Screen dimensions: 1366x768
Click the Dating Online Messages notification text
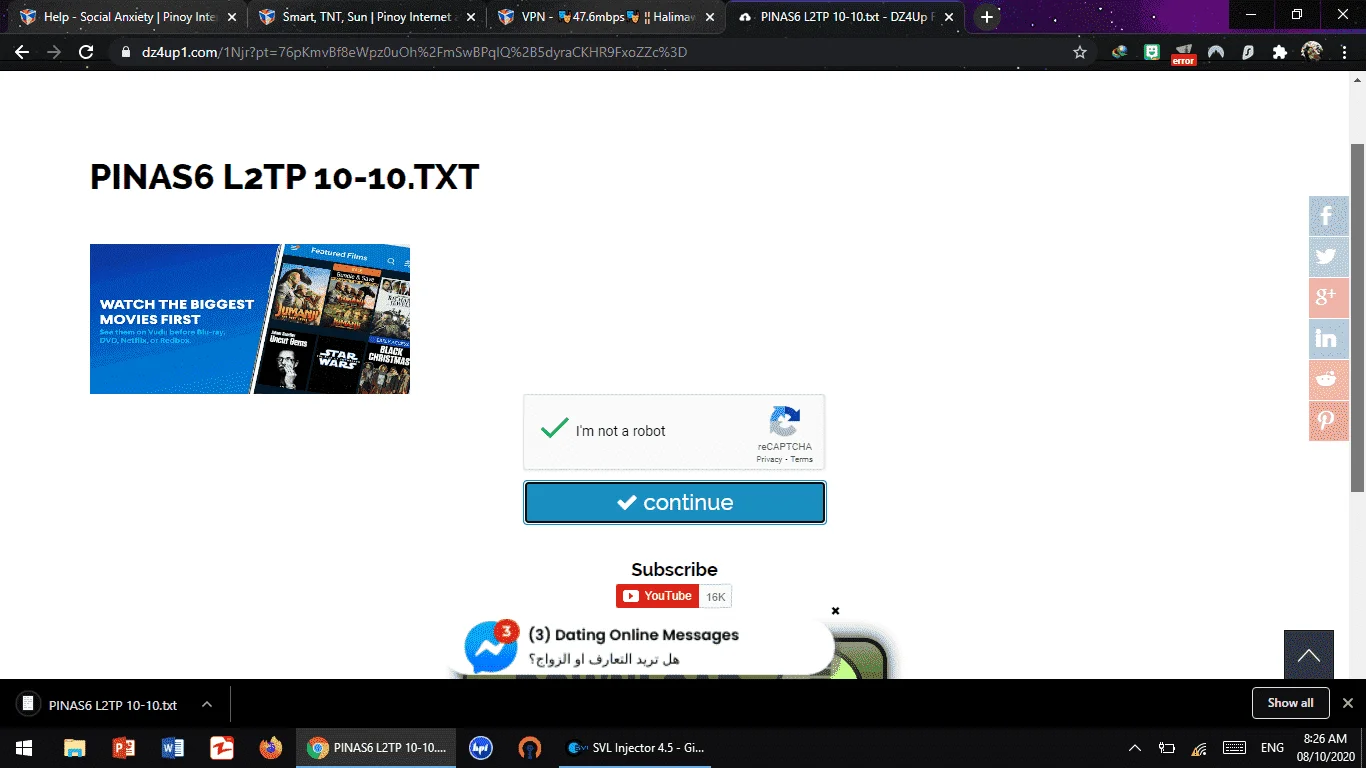[x=633, y=635]
